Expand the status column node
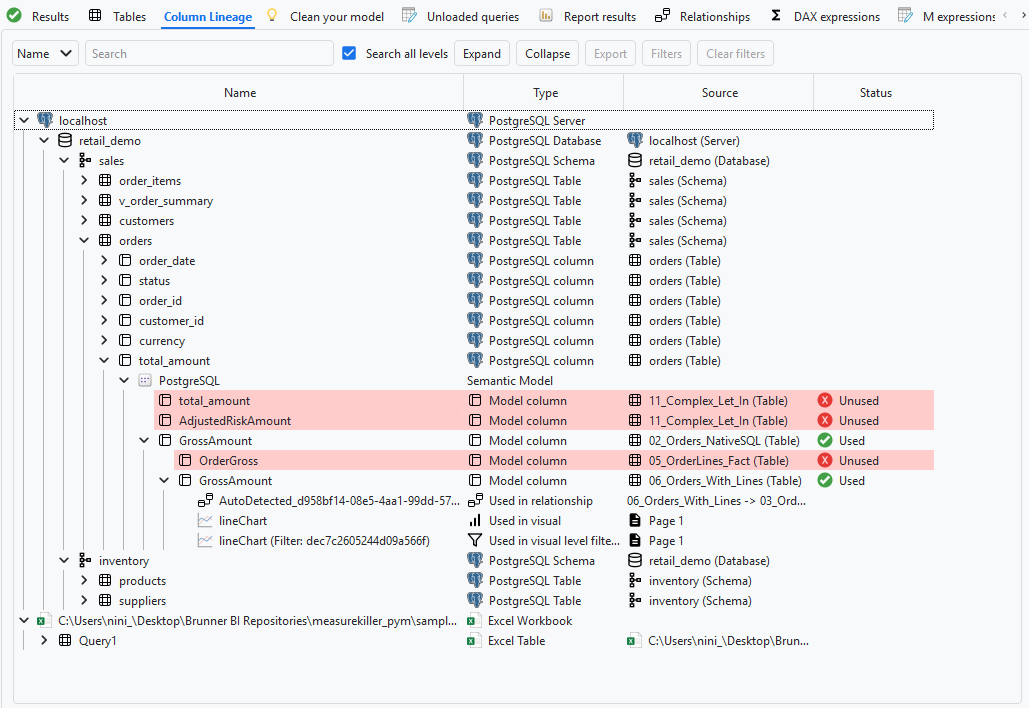This screenshot has width=1029, height=708. click(104, 280)
